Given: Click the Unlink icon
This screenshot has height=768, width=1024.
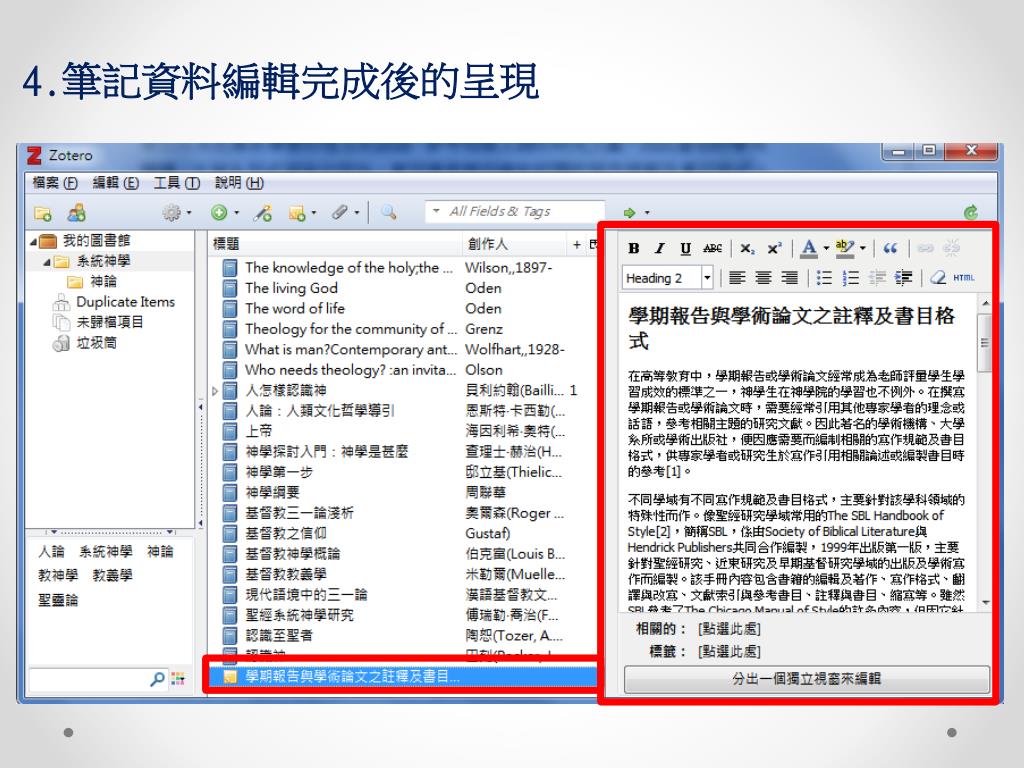Looking at the screenshot, I should tap(952, 248).
